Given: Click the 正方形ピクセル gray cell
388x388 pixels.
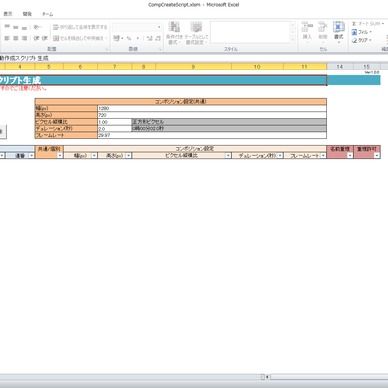Looking at the screenshot, I should click(x=229, y=122).
